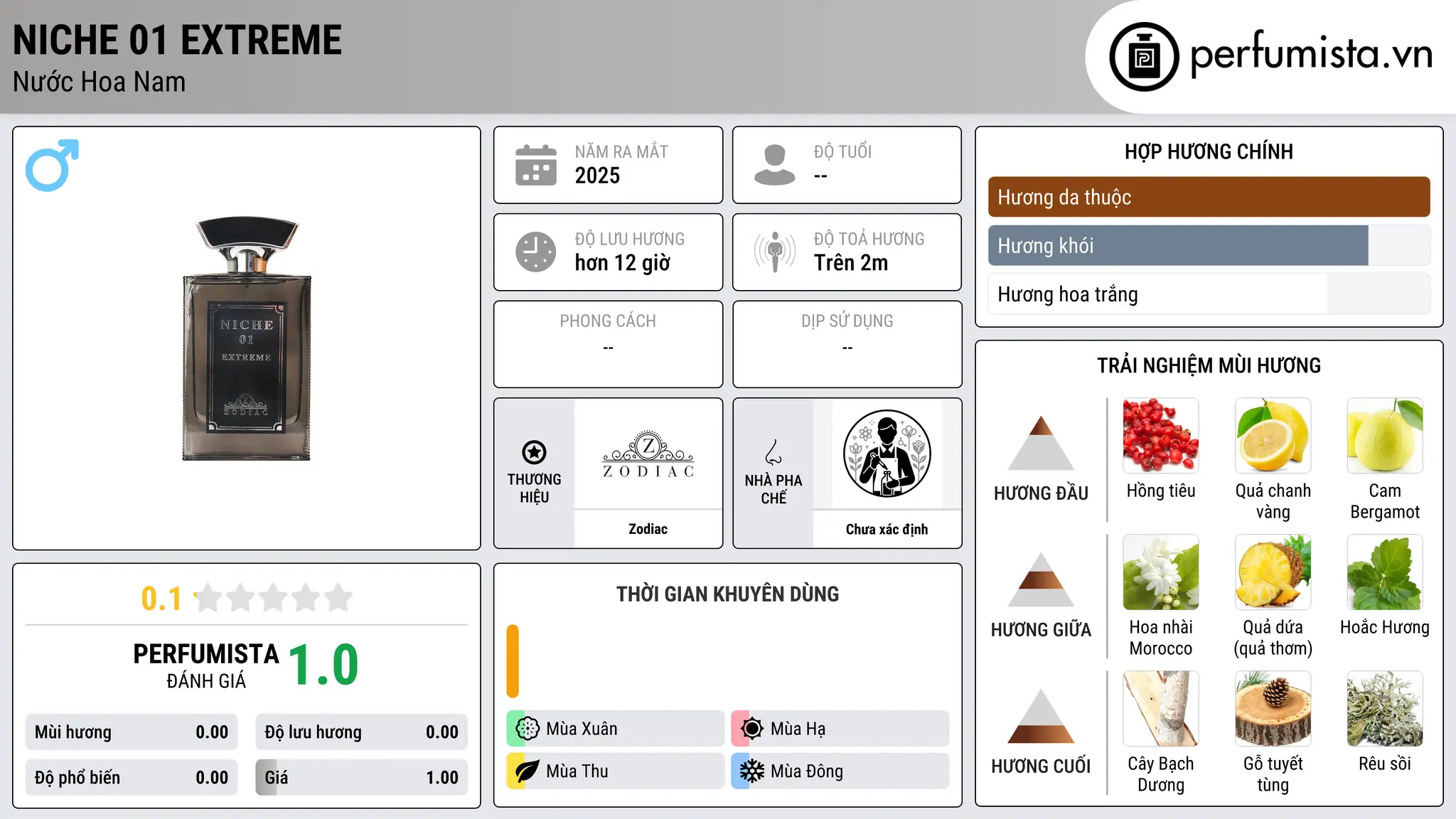Image resolution: width=1456 pixels, height=819 pixels.
Task: Select the Hoa nhài Morocco jasmine image
Action: point(1161,572)
